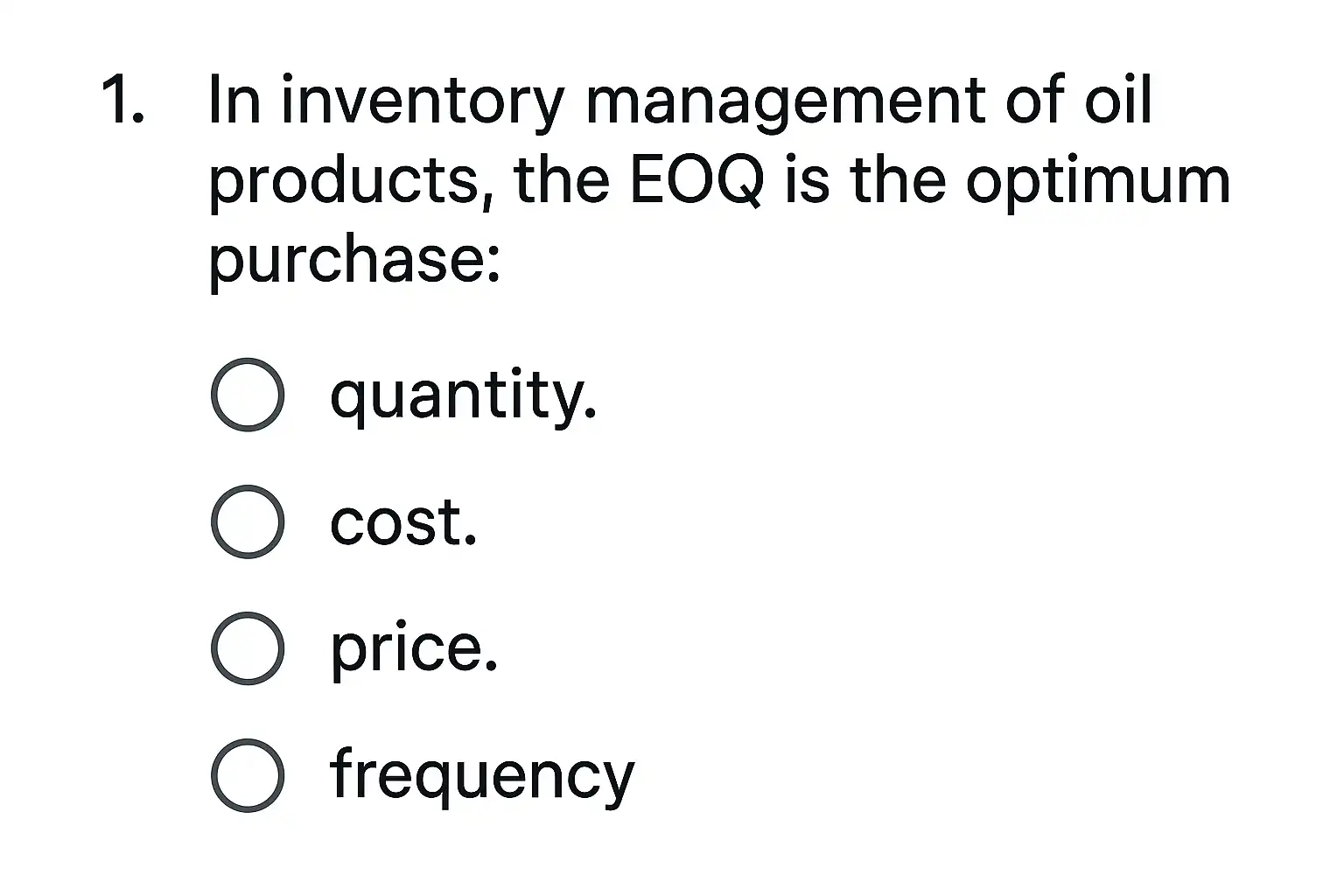Click the "cost." answer label text
The image size is (1344, 896).
403,522
